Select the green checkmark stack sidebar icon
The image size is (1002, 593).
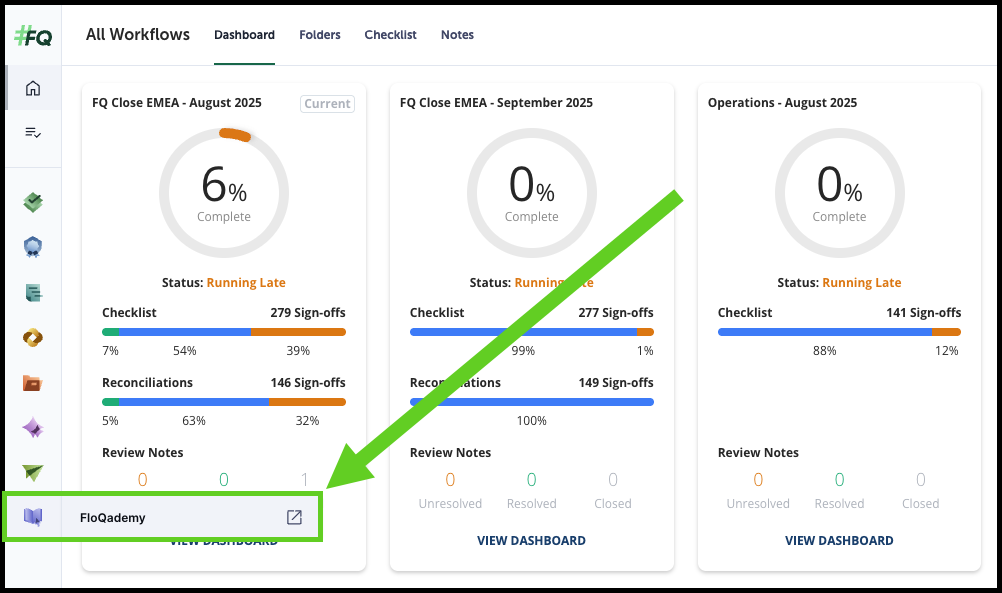pyautogui.click(x=33, y=203)
